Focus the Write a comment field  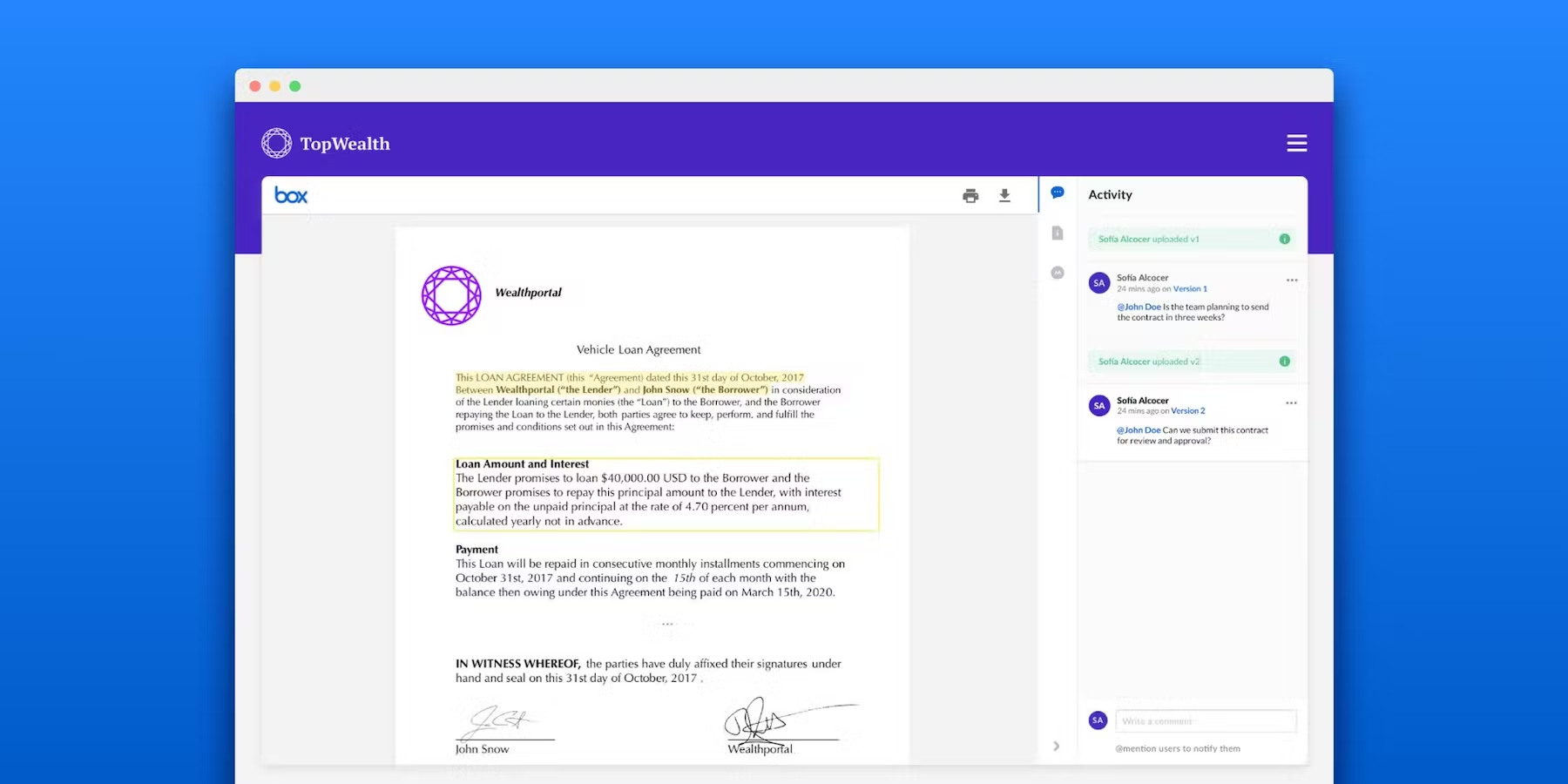pos(1206,721)
